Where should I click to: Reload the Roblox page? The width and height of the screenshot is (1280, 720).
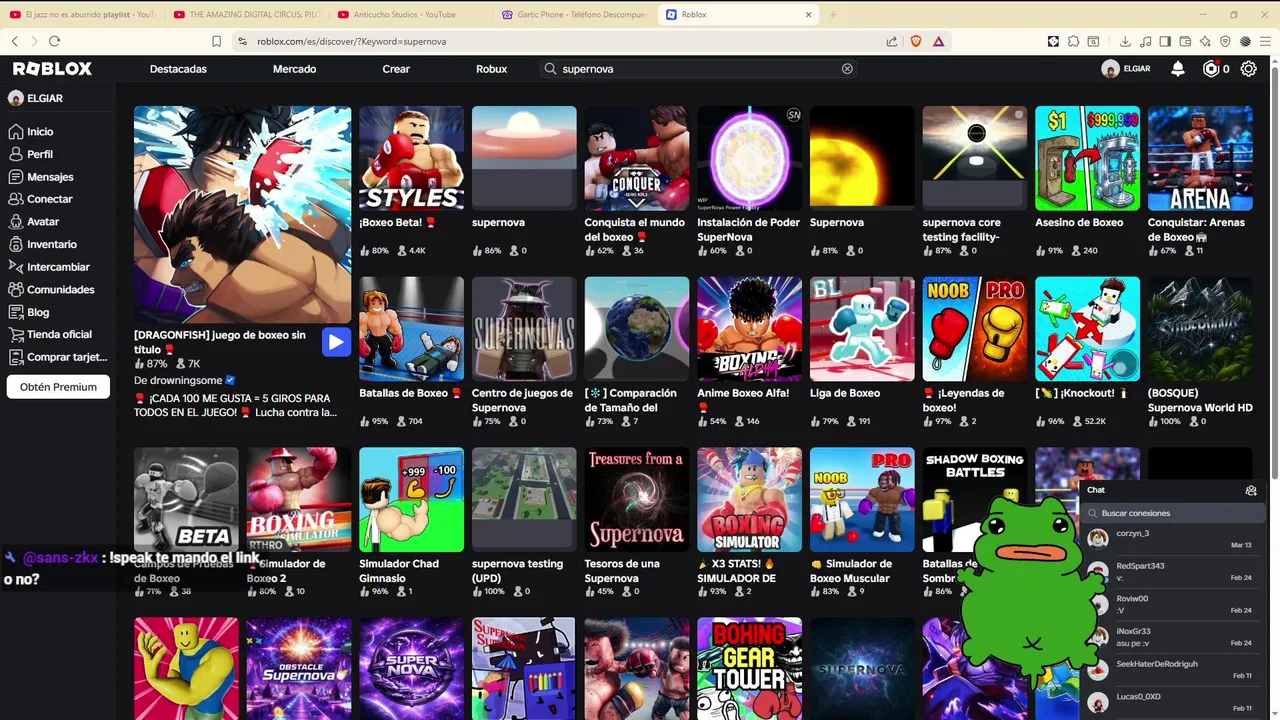(x=54, y=41)
